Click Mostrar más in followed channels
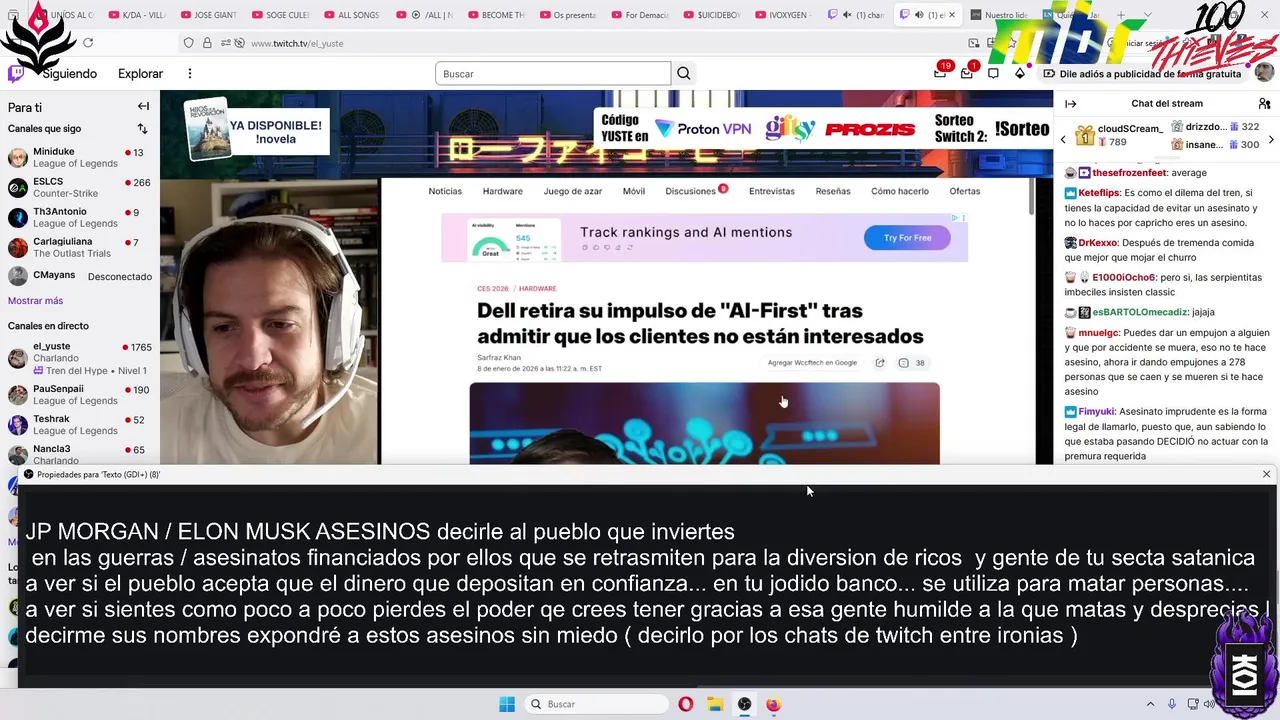Screen dimensions: 1280x720 pyautogui.click(x=35, y=301)
